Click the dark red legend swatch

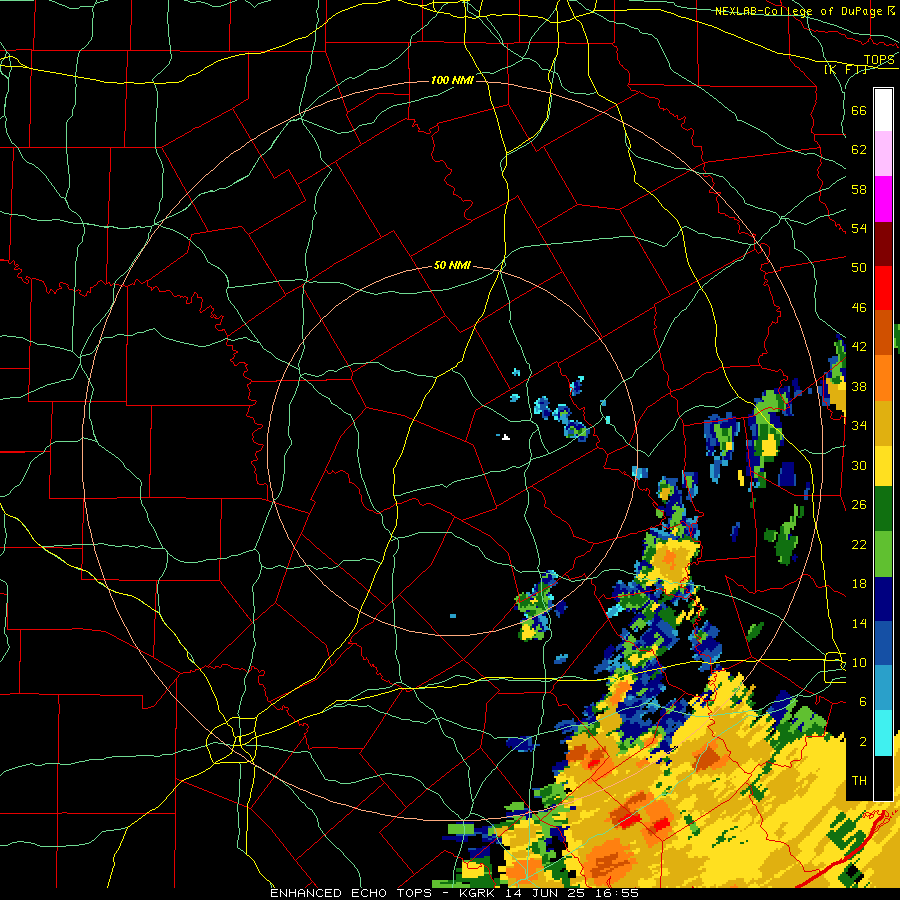pyautogui.click(x=883, y=243)
